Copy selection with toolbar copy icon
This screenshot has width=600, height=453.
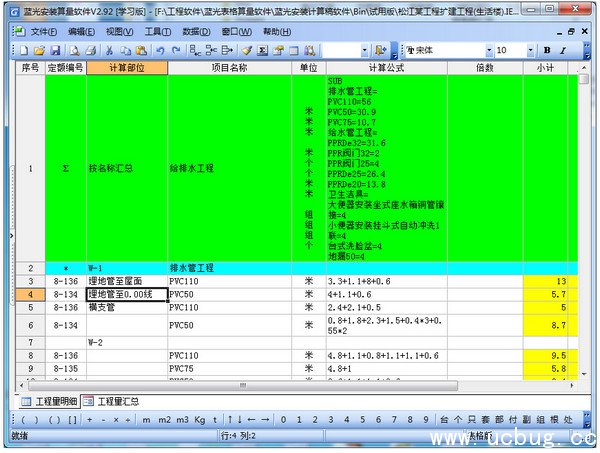126,51
